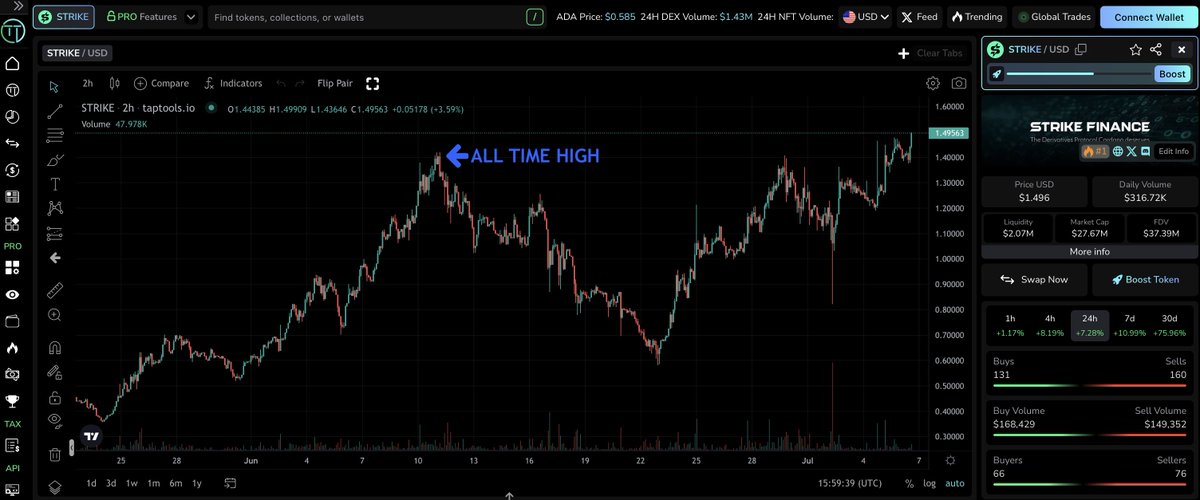1200x500 pixels.
Task: Toggle hide drawings eye icon
Action: 55,421
